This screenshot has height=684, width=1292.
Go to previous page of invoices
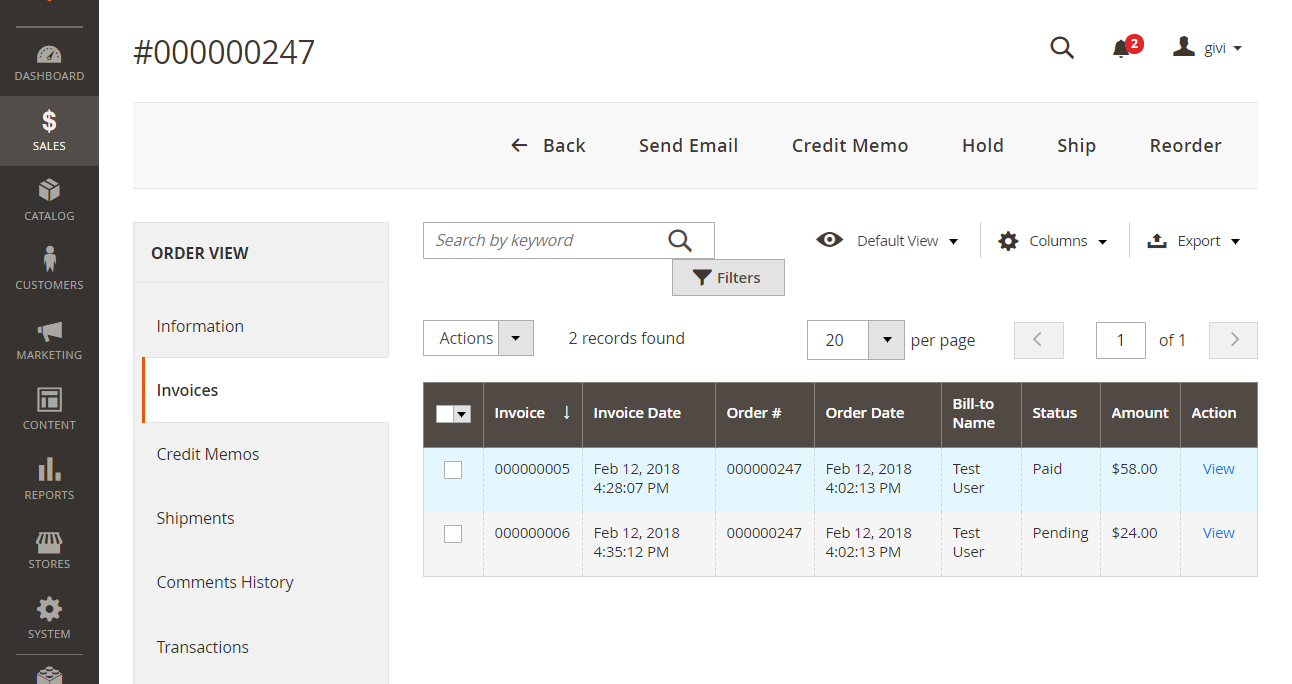[1038, 340]
